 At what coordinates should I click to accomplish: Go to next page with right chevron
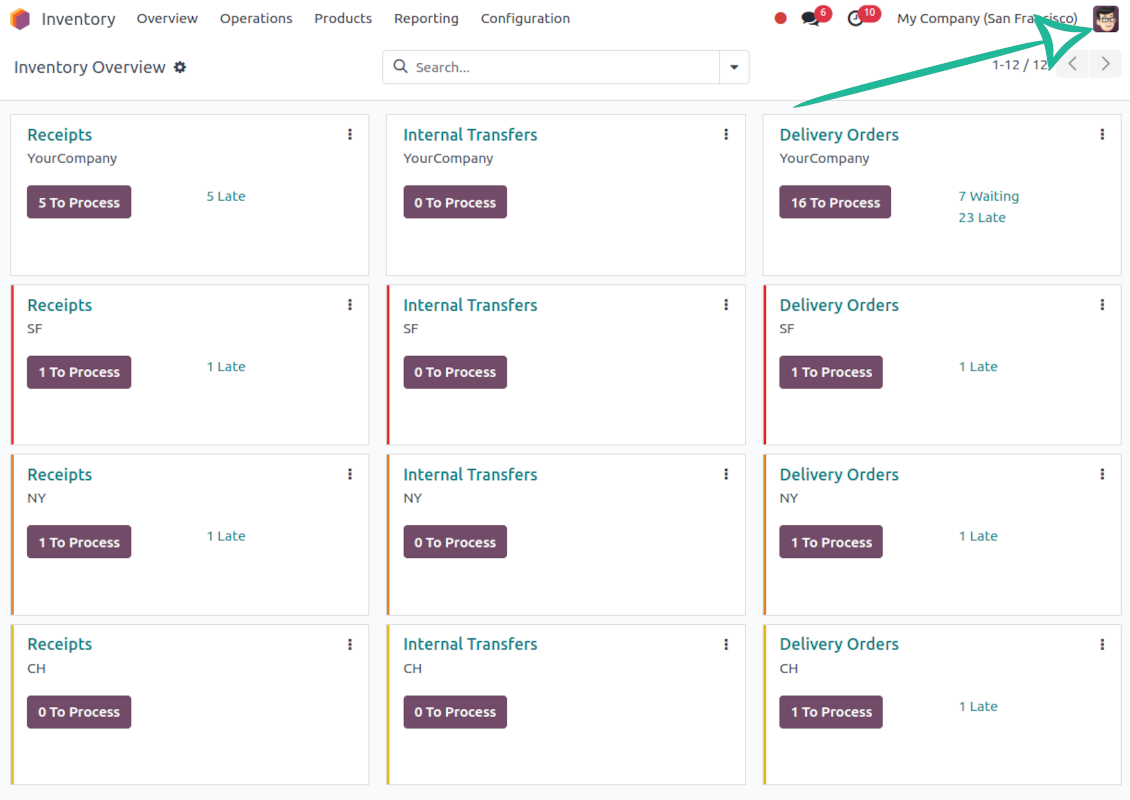(x=1105, y=64)
